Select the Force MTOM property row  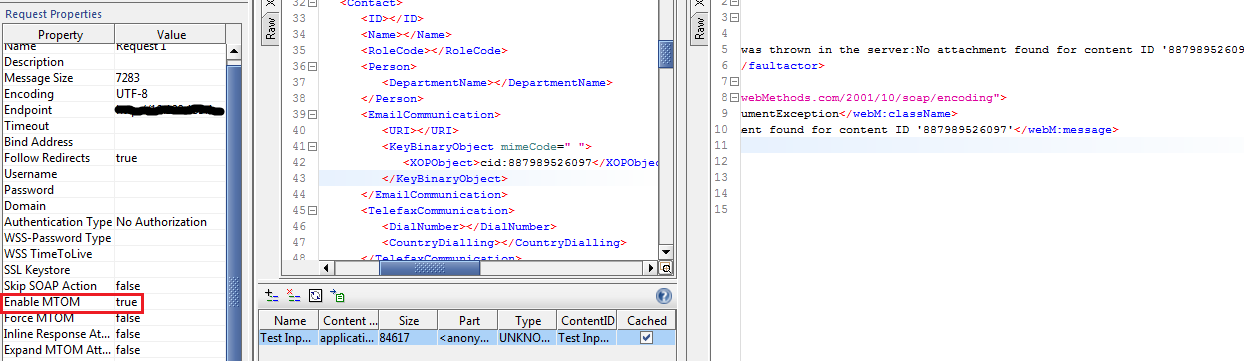[x=114, y=318]
